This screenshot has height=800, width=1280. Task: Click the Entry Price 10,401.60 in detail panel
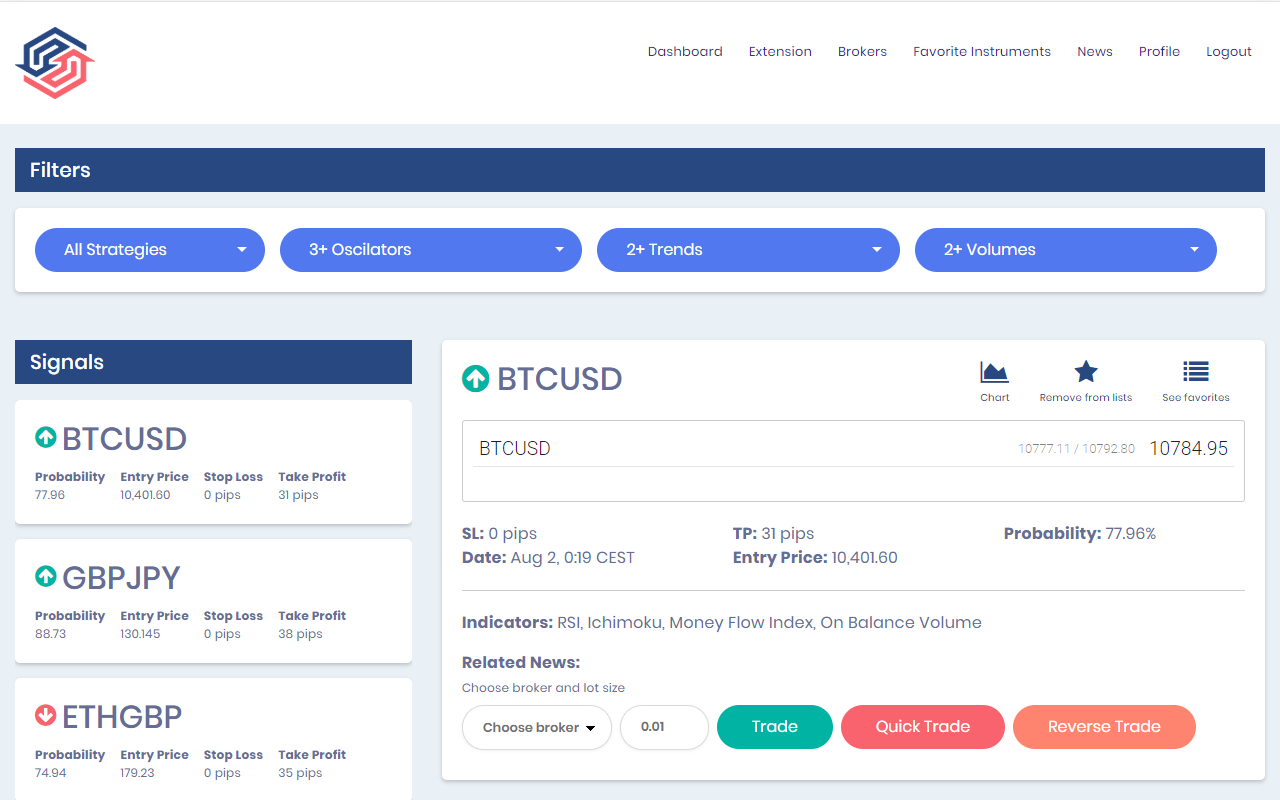coord(815,558)
